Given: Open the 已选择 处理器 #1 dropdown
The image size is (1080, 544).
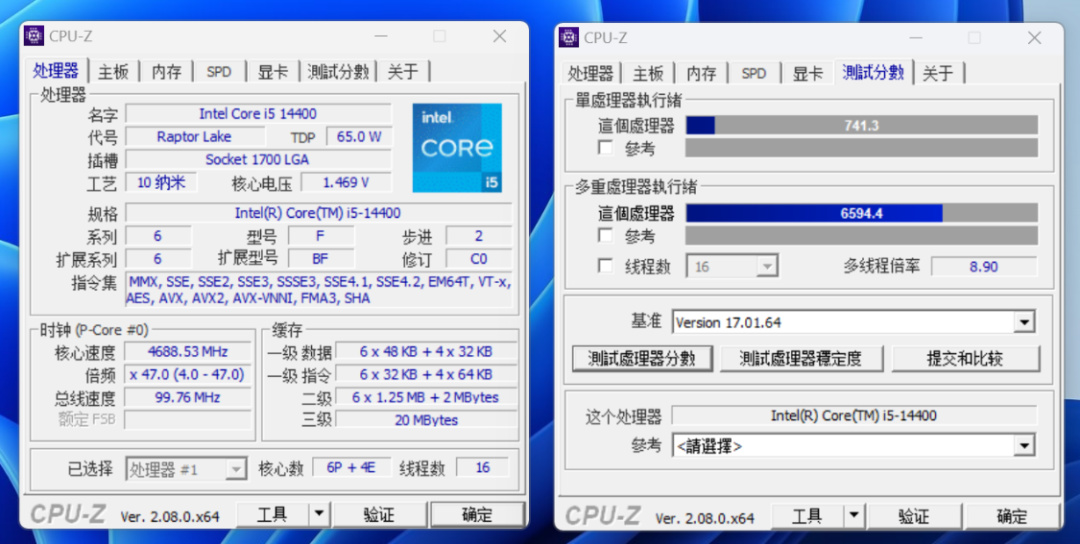Looking at the screenshot, I should coord(186,469).
